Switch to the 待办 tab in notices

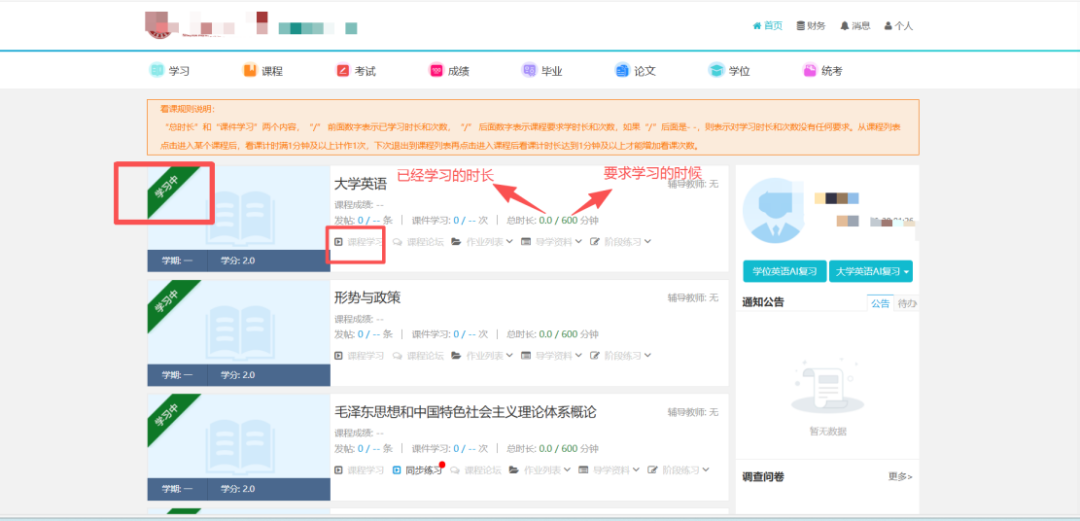coord(907,303)
